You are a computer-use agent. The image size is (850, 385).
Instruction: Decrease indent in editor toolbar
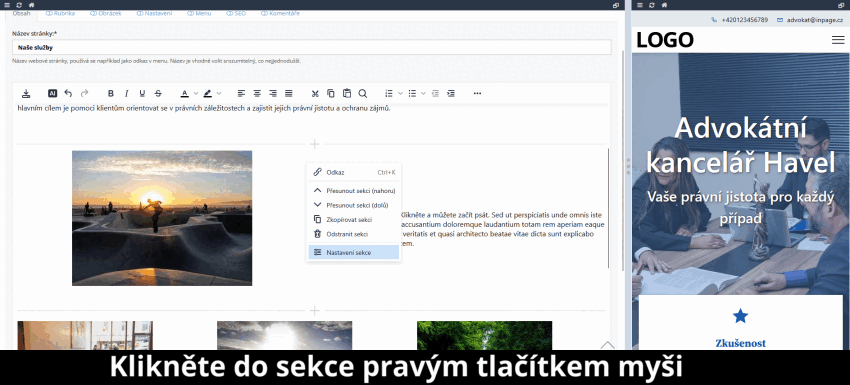[435, 93]
